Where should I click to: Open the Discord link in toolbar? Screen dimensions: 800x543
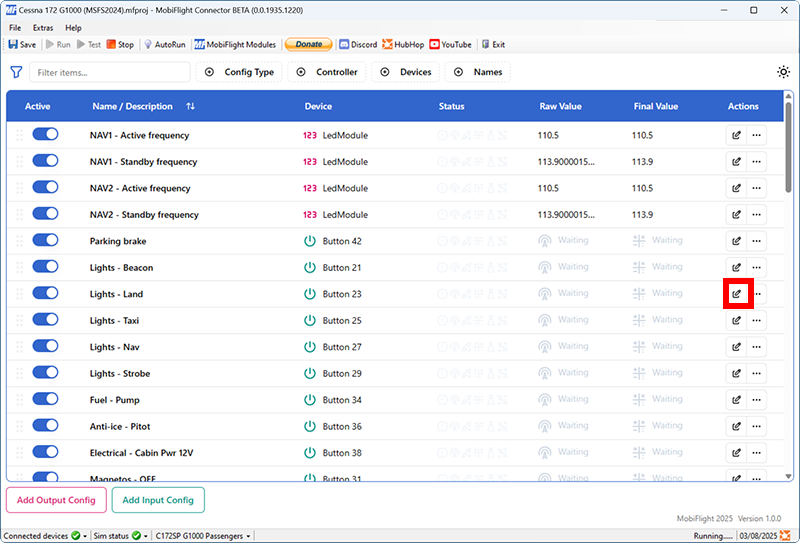(x=358, y=44)
